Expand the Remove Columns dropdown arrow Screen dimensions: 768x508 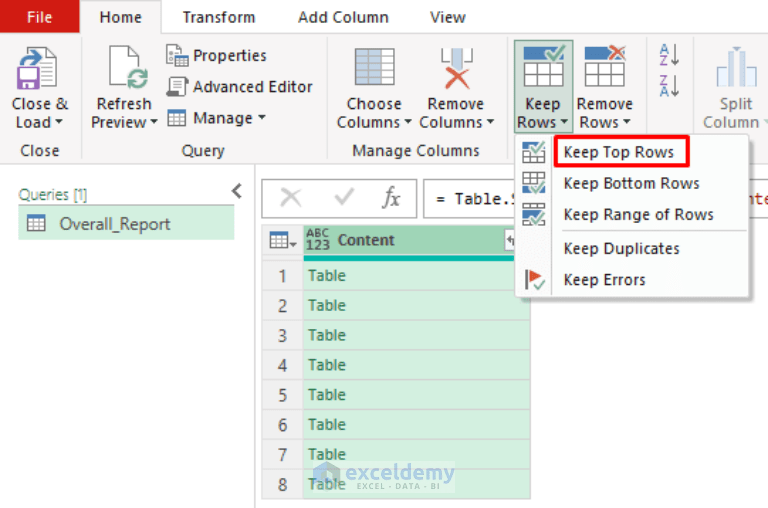tap(490, 121)
